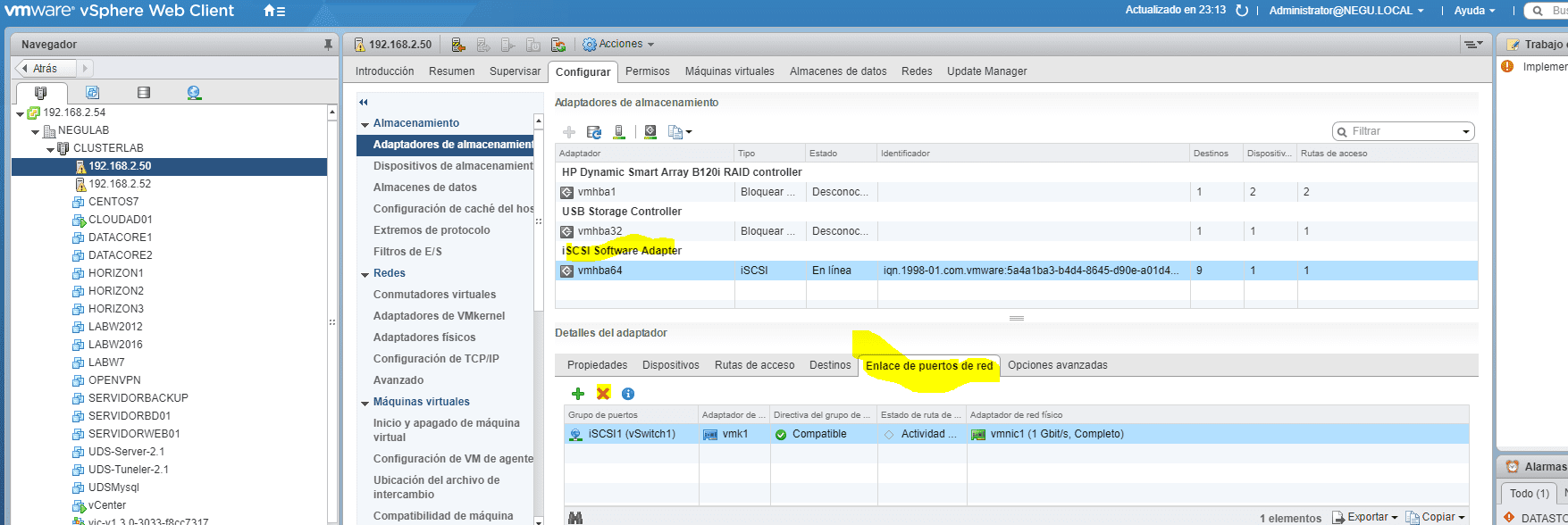The height and width of the screenshot is (525, 1568).
Task: Click the home menu icon in header
Action: pos(274,11)
